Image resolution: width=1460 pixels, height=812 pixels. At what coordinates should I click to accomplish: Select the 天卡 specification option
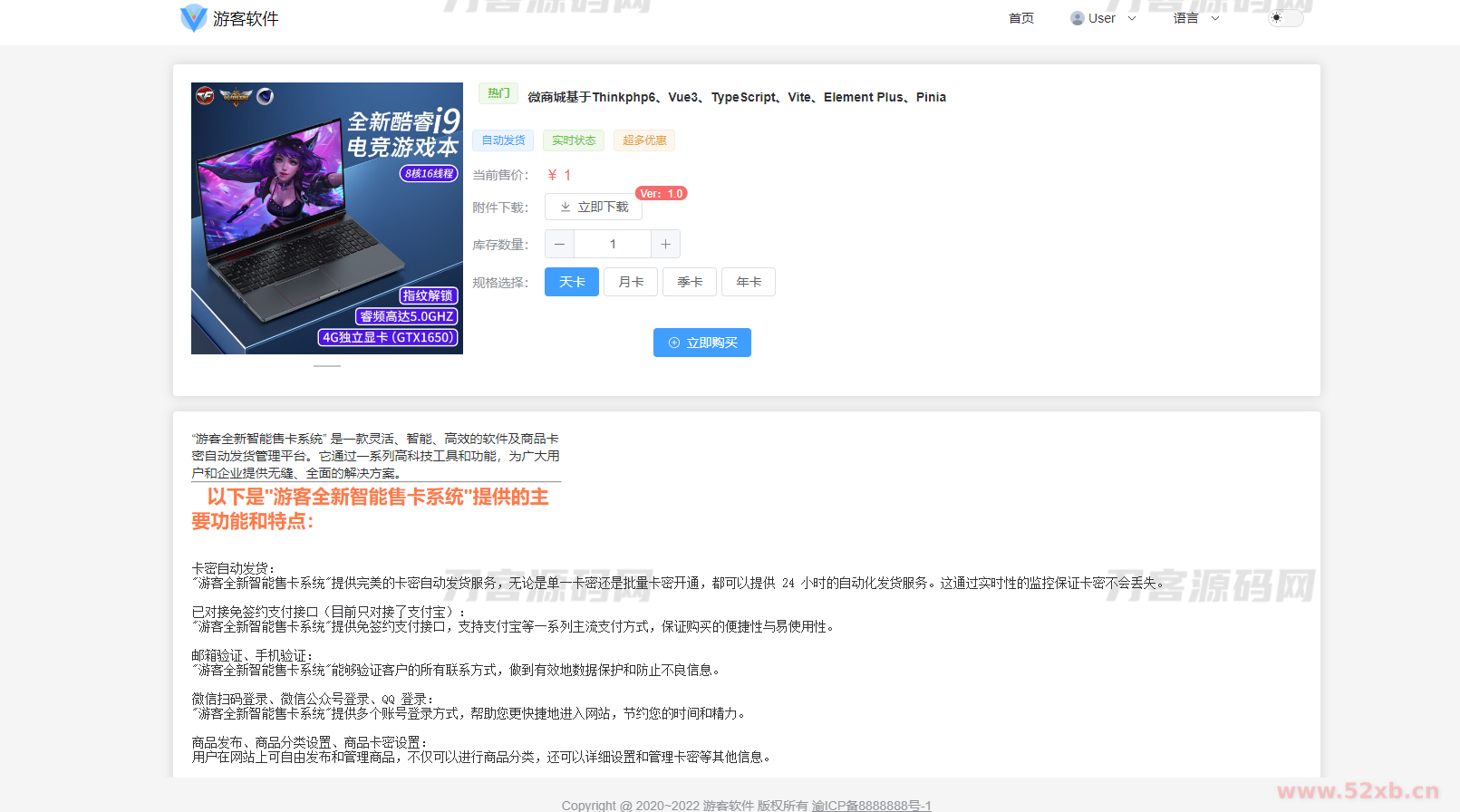(x=572, y=282)
